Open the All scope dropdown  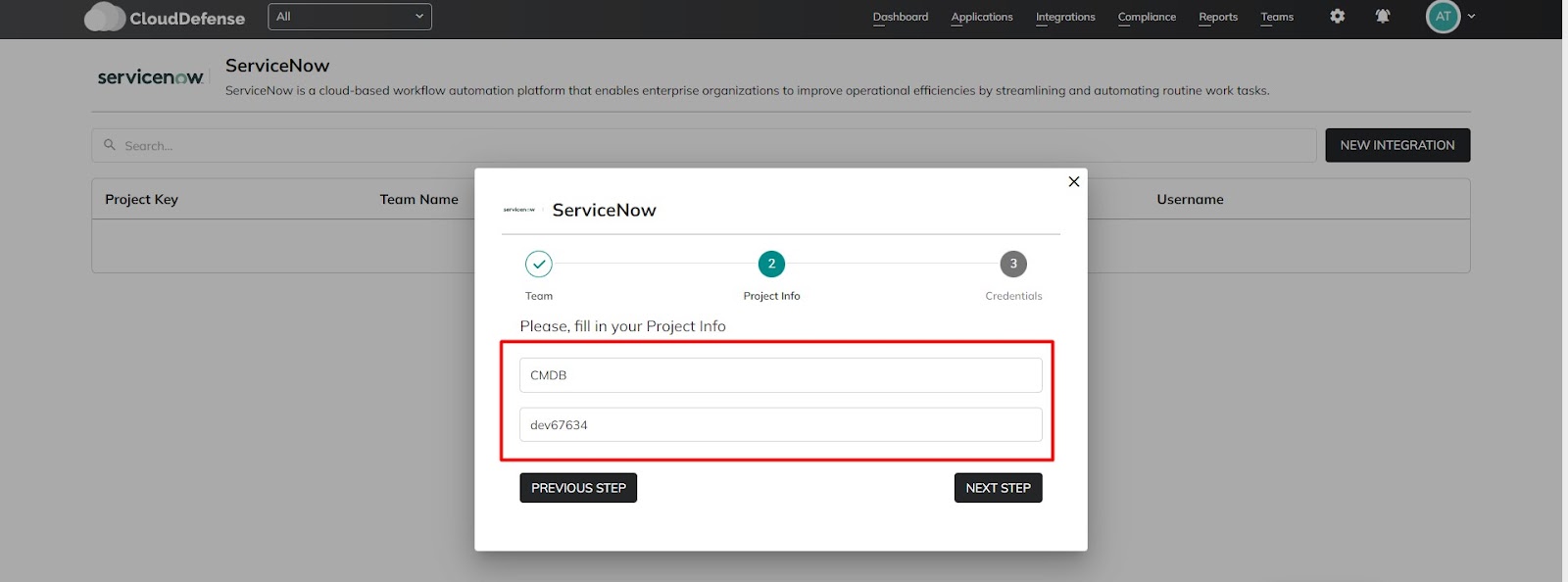[350, 17]
